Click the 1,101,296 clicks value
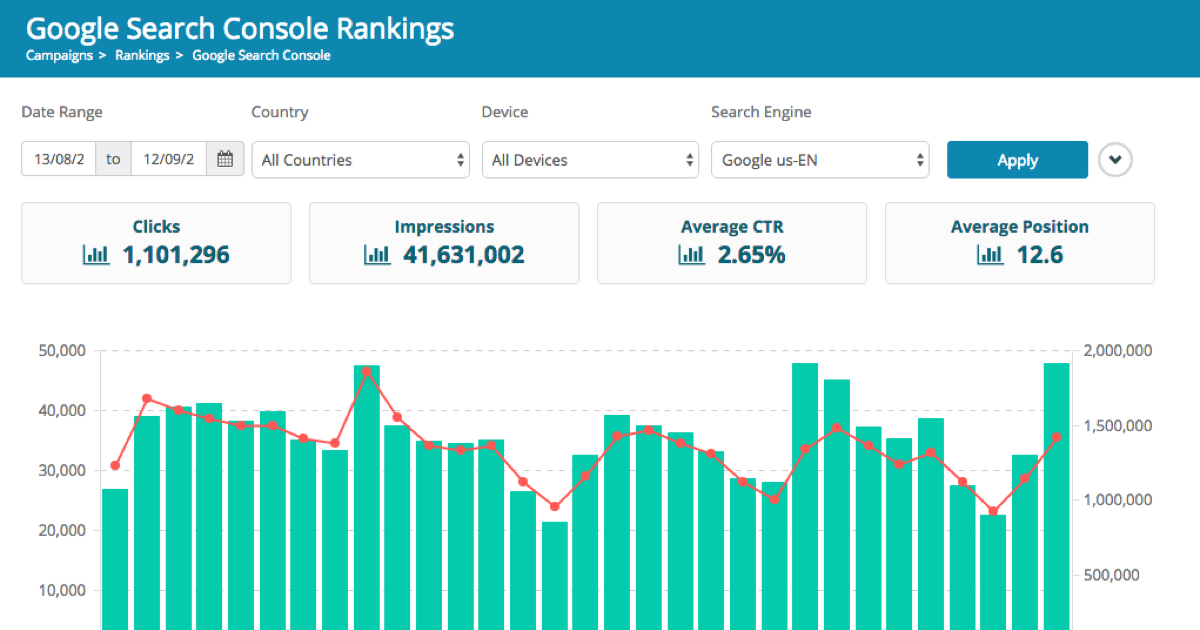 [x=176, y=255]
